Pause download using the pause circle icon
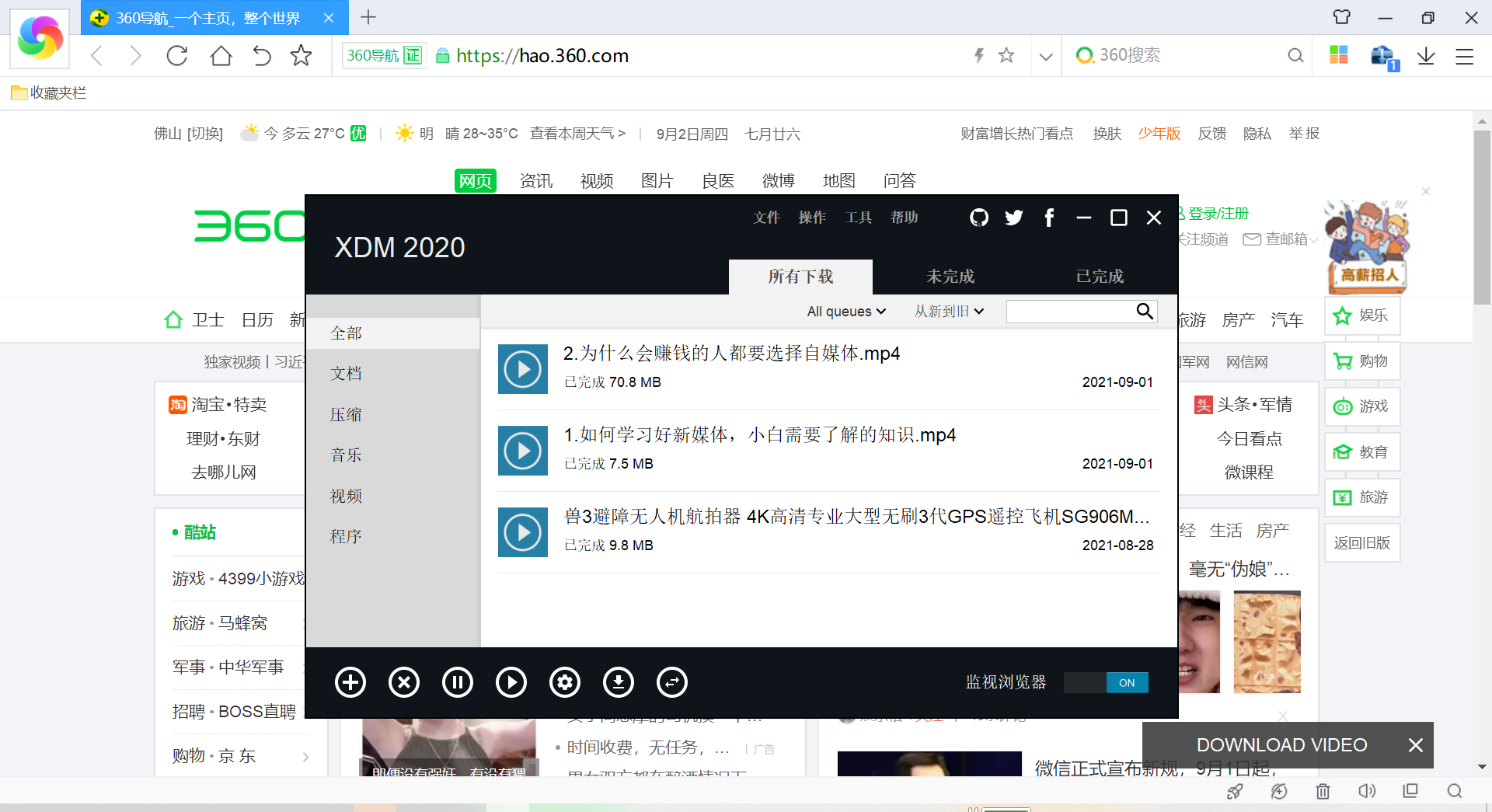Viewport: 1492px width, 812px height. pos(458,682)
